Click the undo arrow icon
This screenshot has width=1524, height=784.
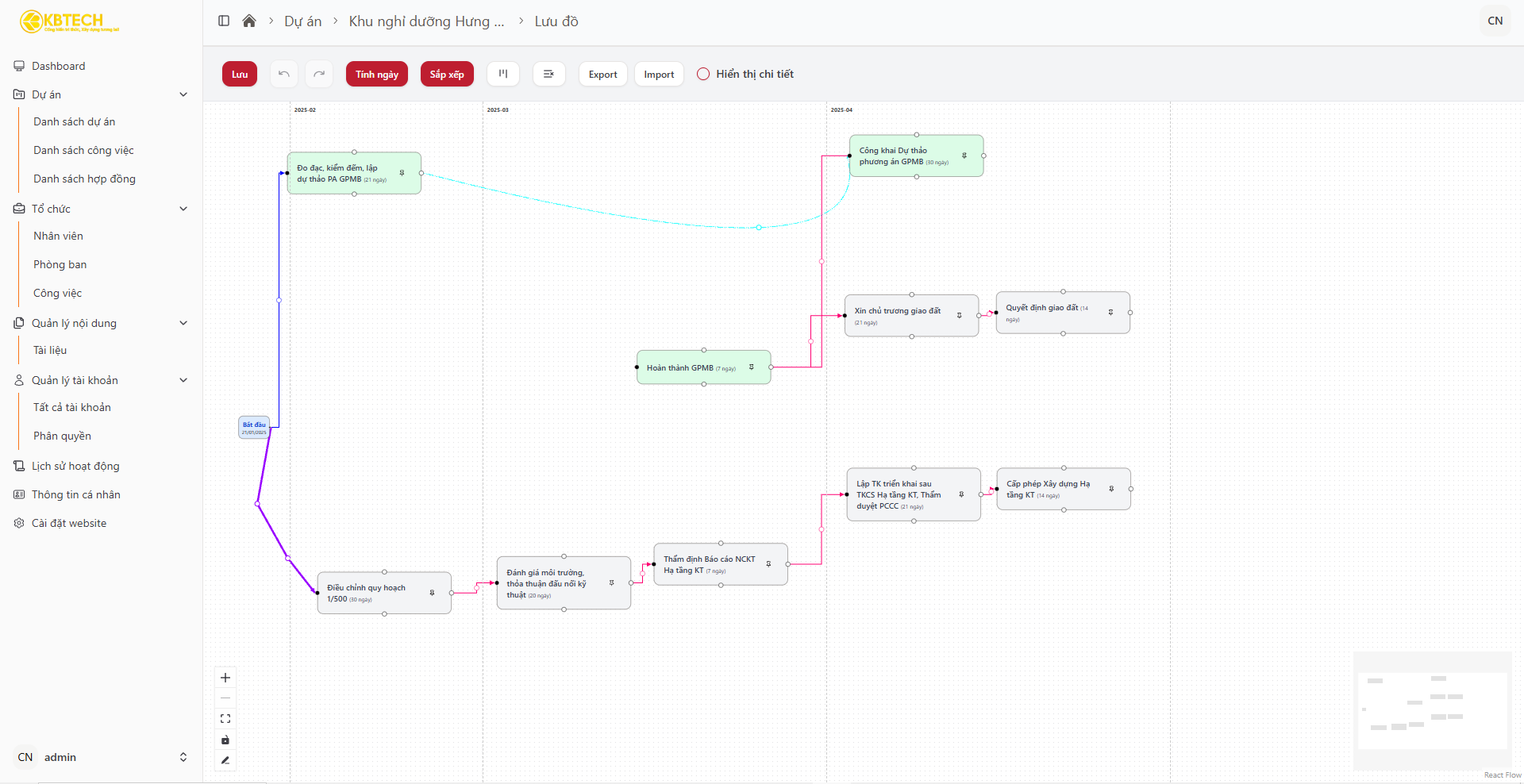pos(283,74)
